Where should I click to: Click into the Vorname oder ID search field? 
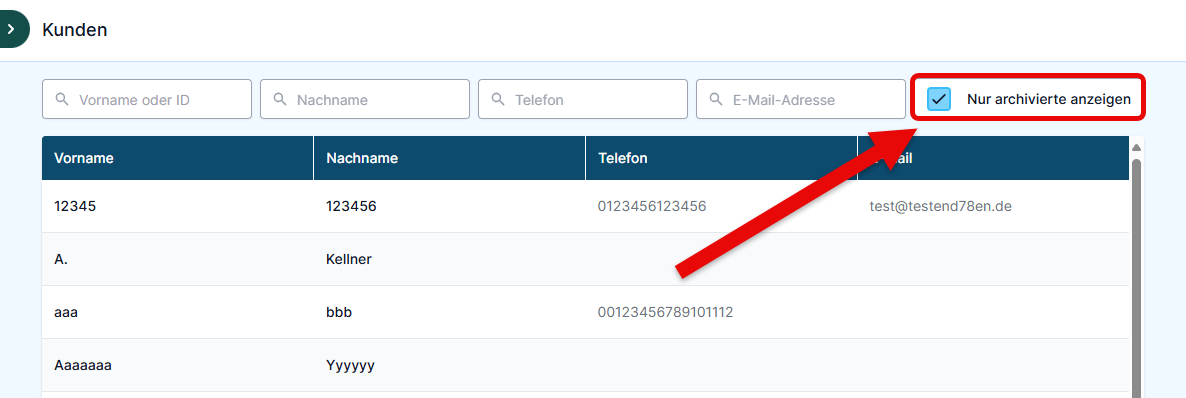click(x=147, y=99)
